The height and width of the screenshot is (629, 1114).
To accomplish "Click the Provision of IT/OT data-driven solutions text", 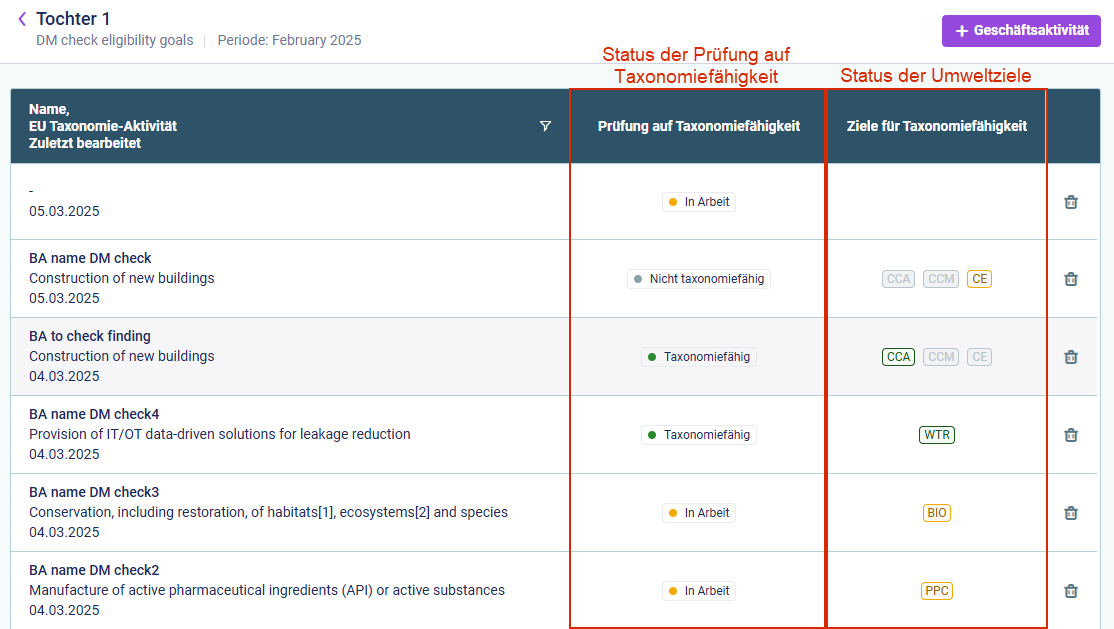I will click(220, 434).
